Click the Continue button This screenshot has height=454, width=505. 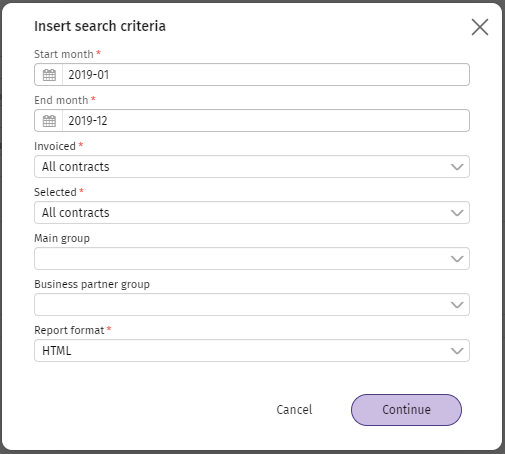(406, 410)
